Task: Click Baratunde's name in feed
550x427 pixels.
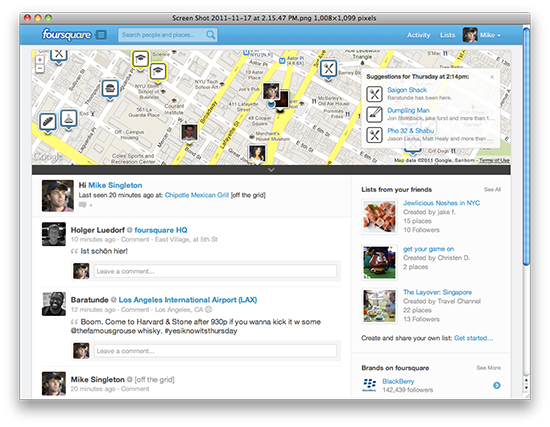Action: click(89, 300)
